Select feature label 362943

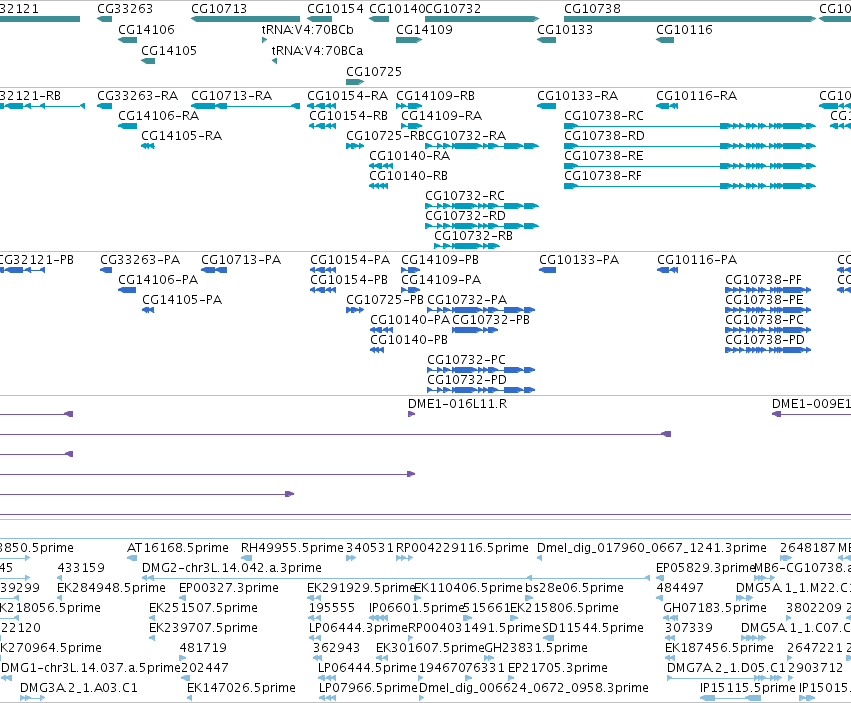coord(336,648)
